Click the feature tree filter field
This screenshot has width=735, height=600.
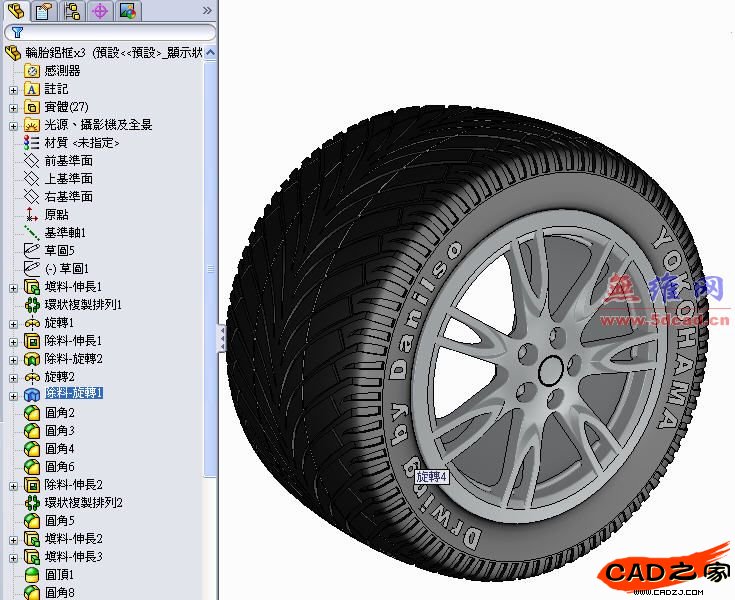click(110, 32)
